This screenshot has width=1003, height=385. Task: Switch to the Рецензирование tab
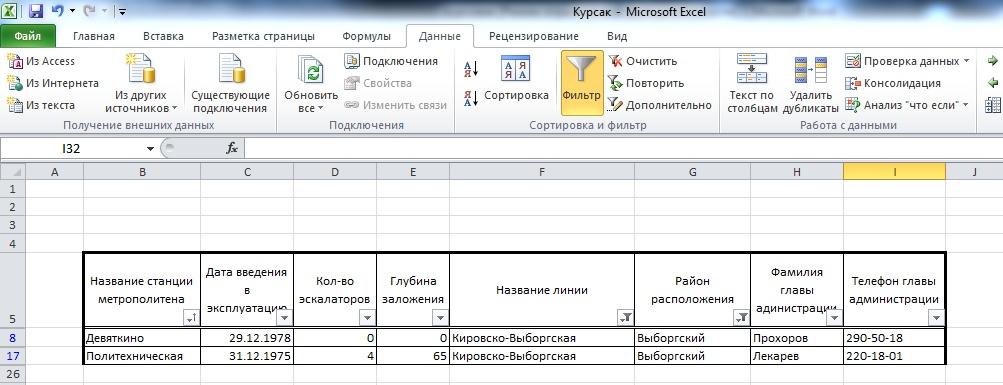tap(533, 36)
